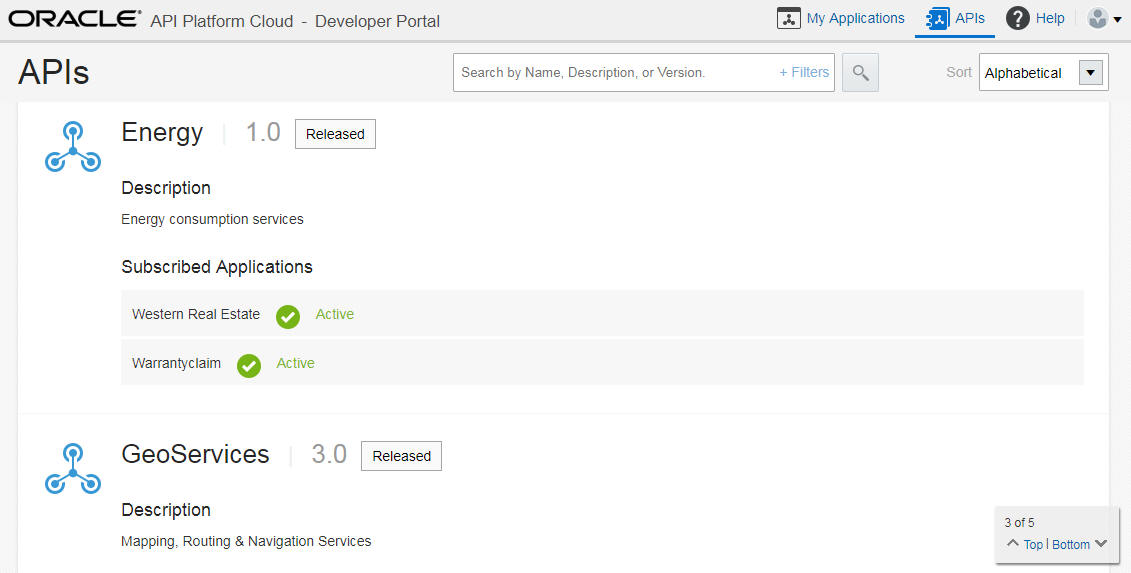Viewport: 1131px width, 573px height.
Task: Expand the user menu dropdown arrow
Action: pos(1117,20)
